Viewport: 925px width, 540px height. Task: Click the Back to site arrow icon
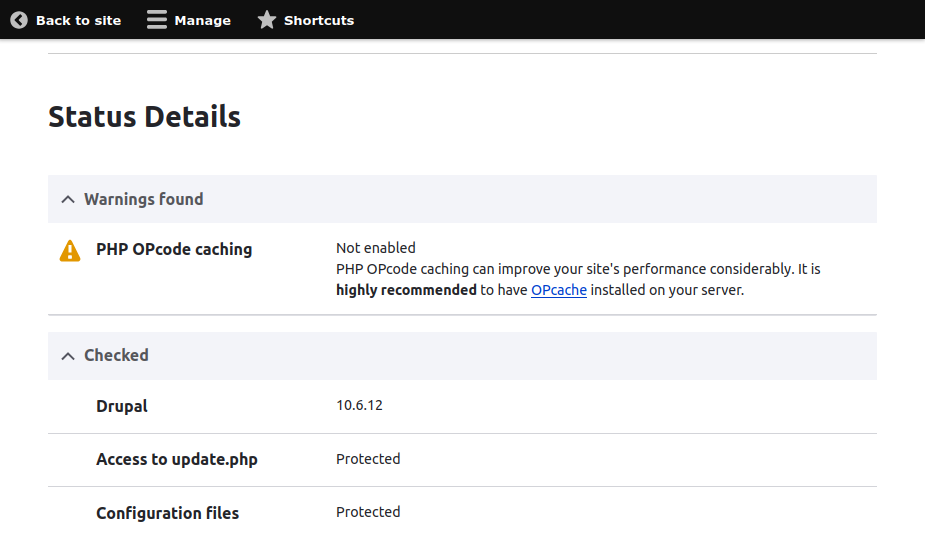[x=19, y=20]
